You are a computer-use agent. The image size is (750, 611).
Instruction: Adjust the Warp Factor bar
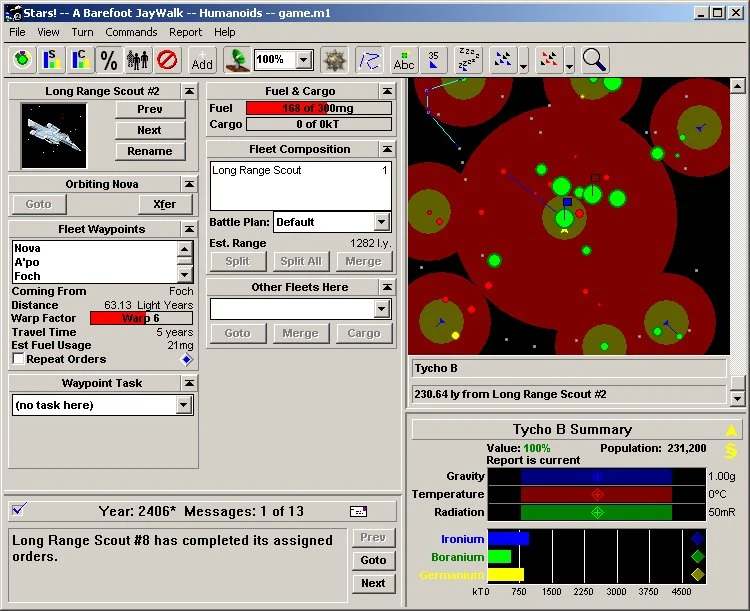pyautogui.click(x=142, y=318)
